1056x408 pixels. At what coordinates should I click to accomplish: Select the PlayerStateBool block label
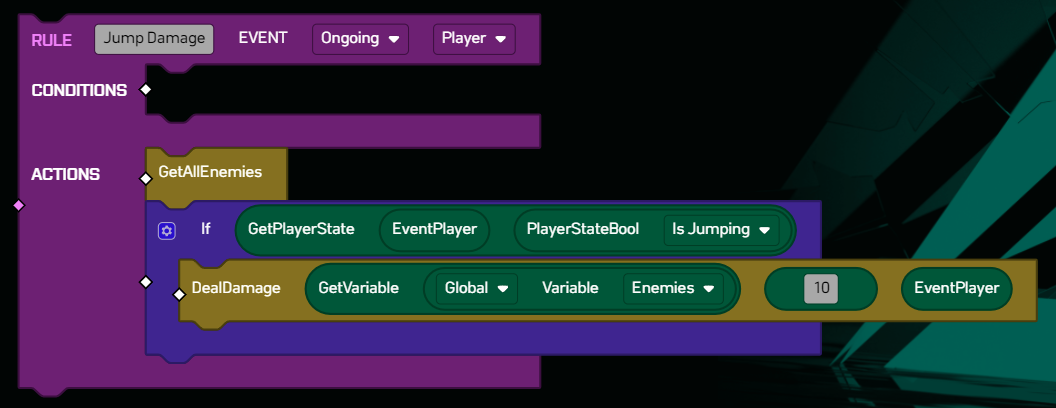coord(583,229)
